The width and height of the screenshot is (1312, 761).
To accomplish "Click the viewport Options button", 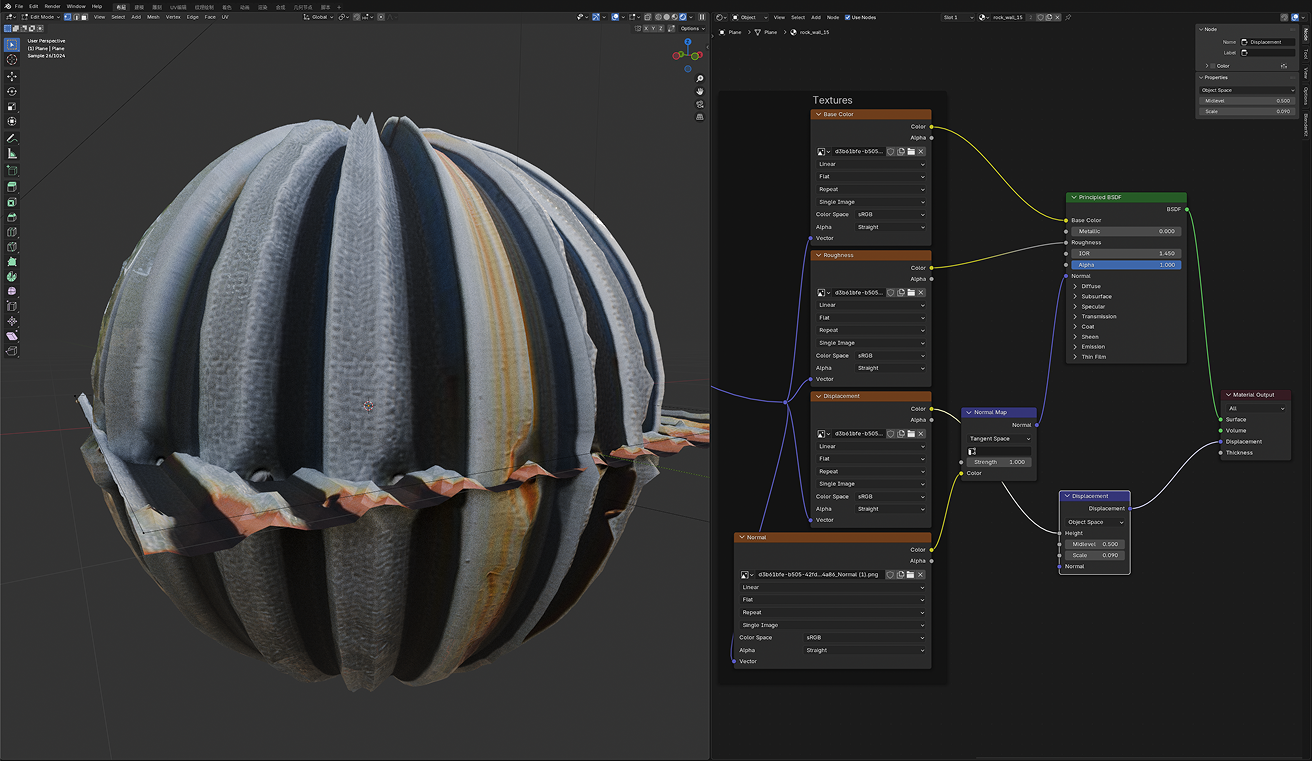I will 692,29.
